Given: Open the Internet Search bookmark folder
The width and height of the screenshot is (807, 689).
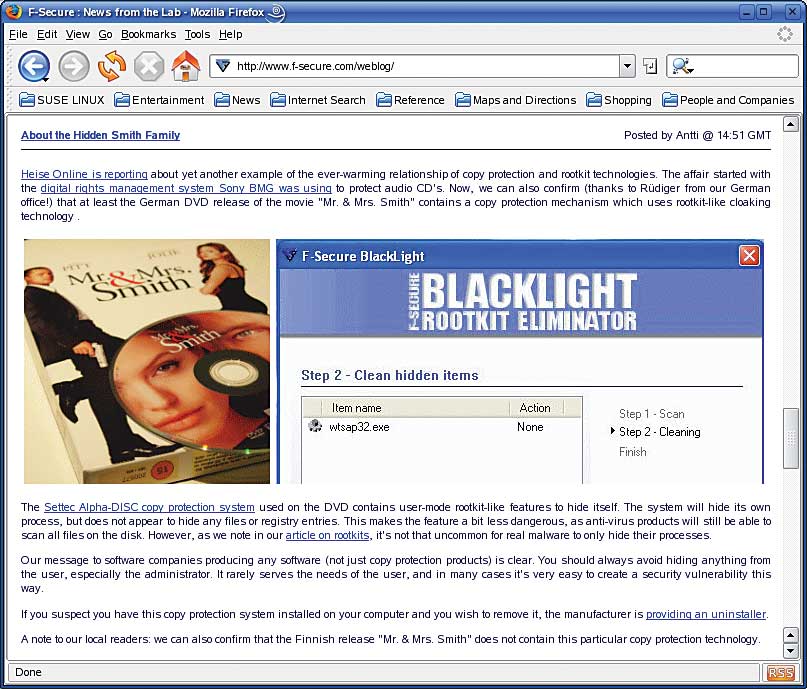Looking at the screenshot, I should [318, 100].
